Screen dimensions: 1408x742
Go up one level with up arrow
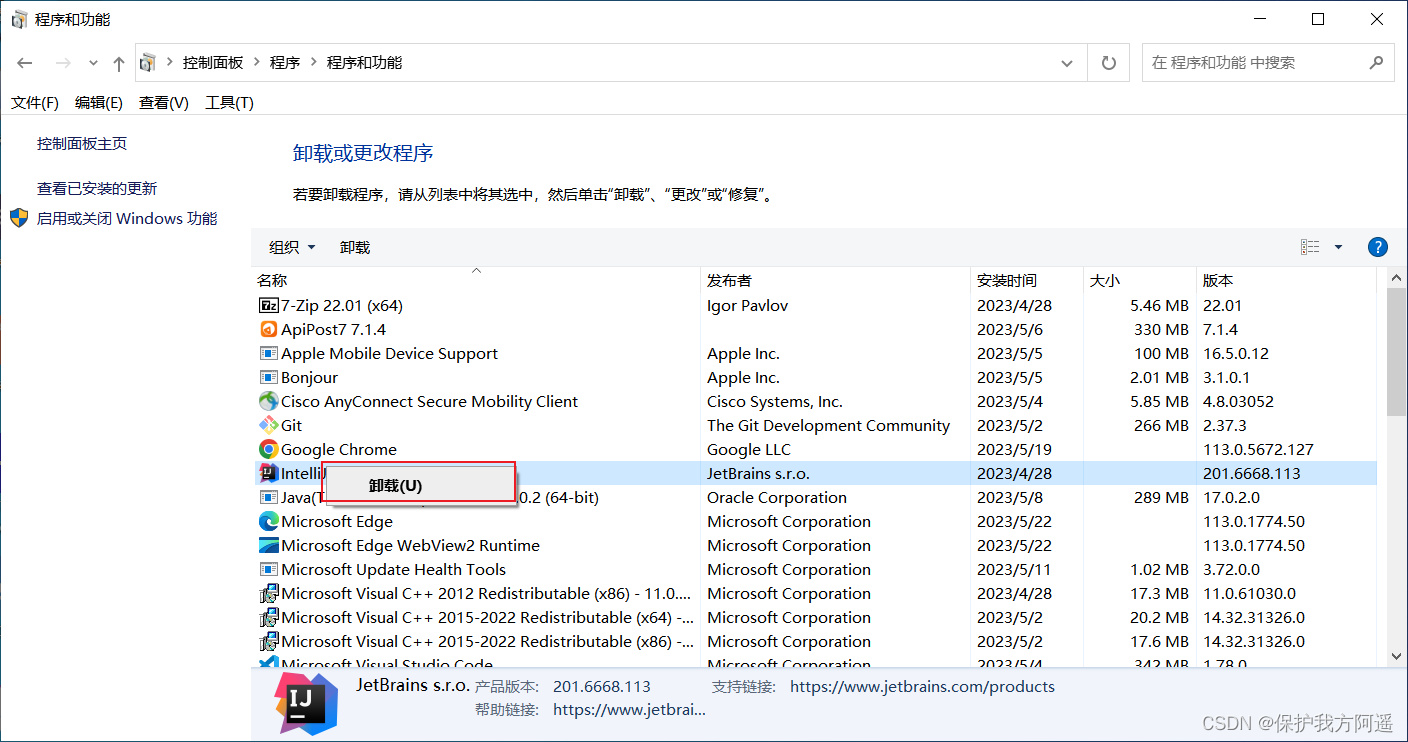point(119,63)
